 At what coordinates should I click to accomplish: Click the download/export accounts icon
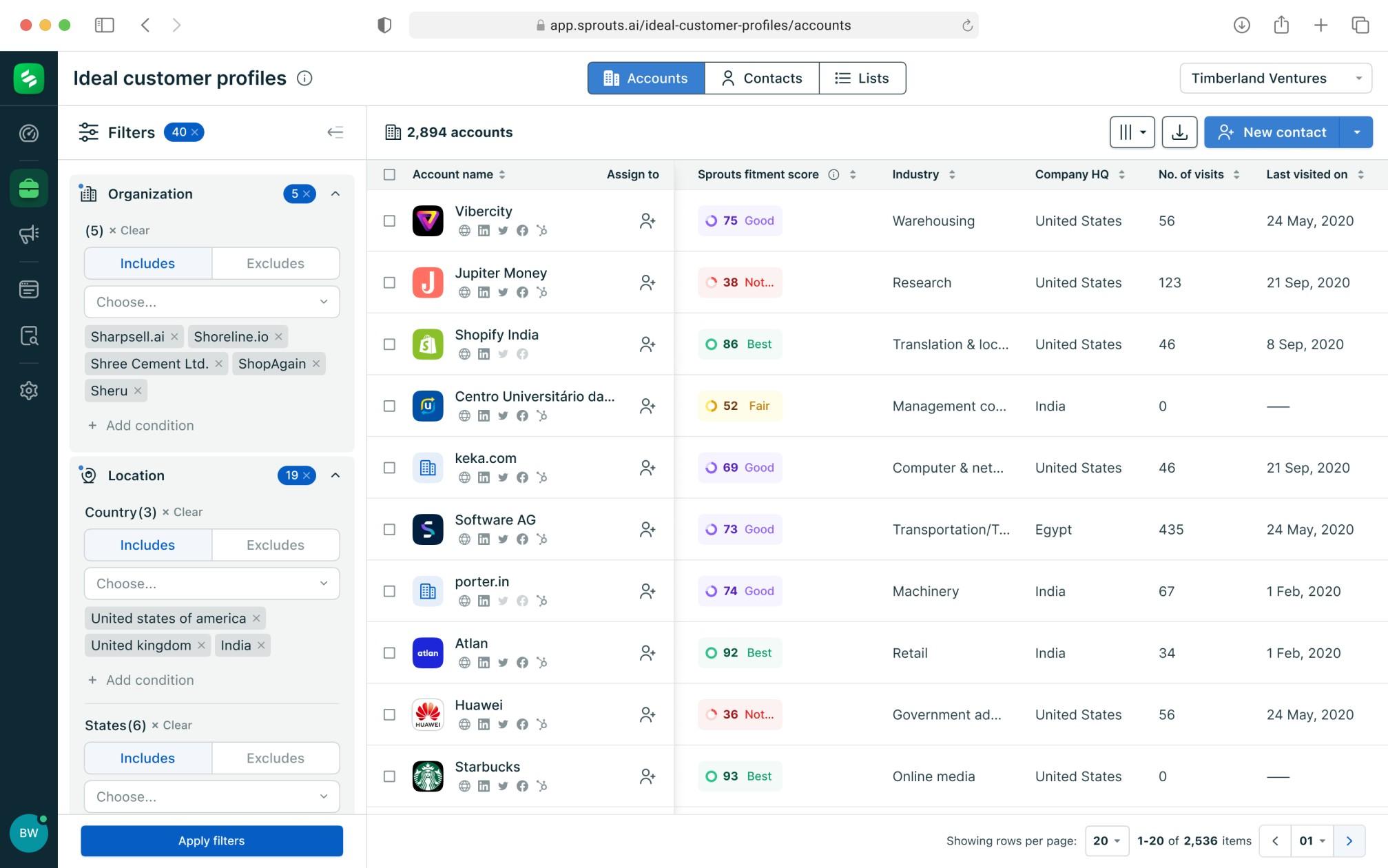1179,131
